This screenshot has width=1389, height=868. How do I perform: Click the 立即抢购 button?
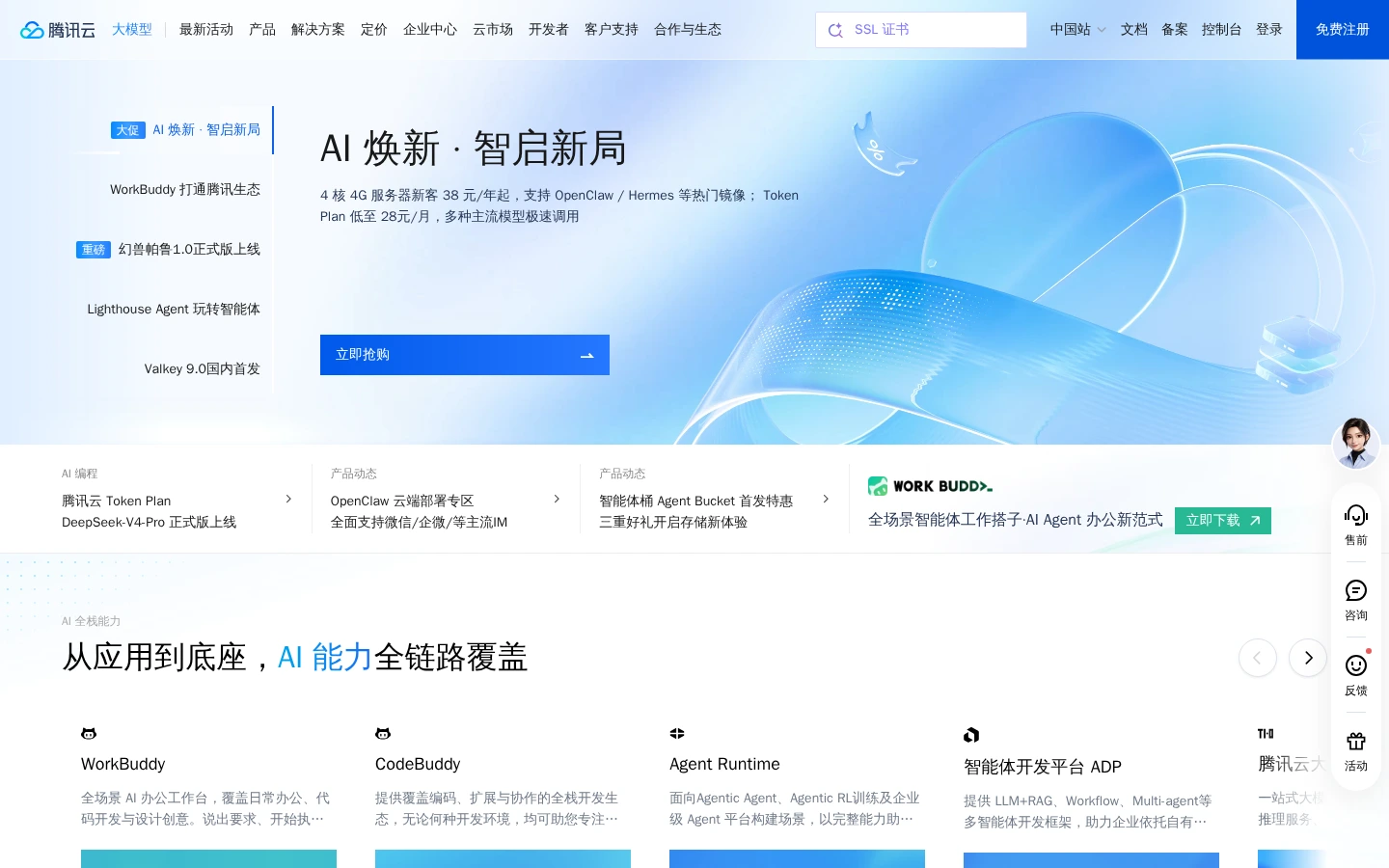465,355
